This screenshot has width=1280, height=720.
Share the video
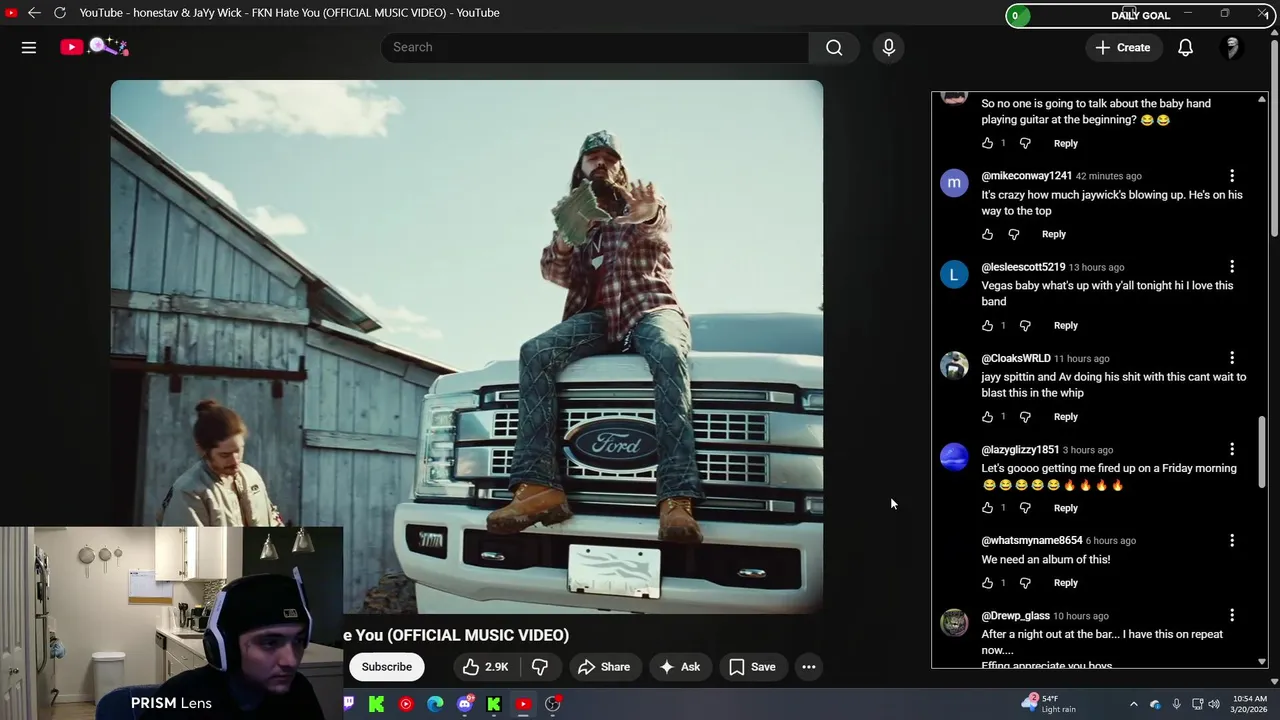point(605,667)
